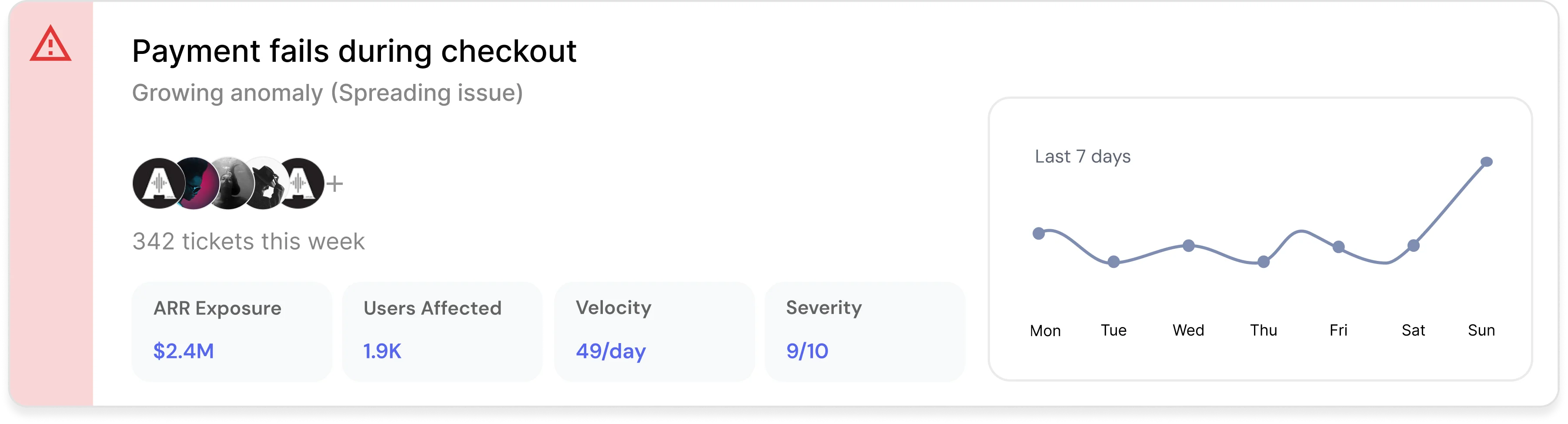The height and width of the screenshot is (424, 1568).
Task: Click the 'Growing anomaly (Spreading issue)' subtitle
Action: click(328, 93)
